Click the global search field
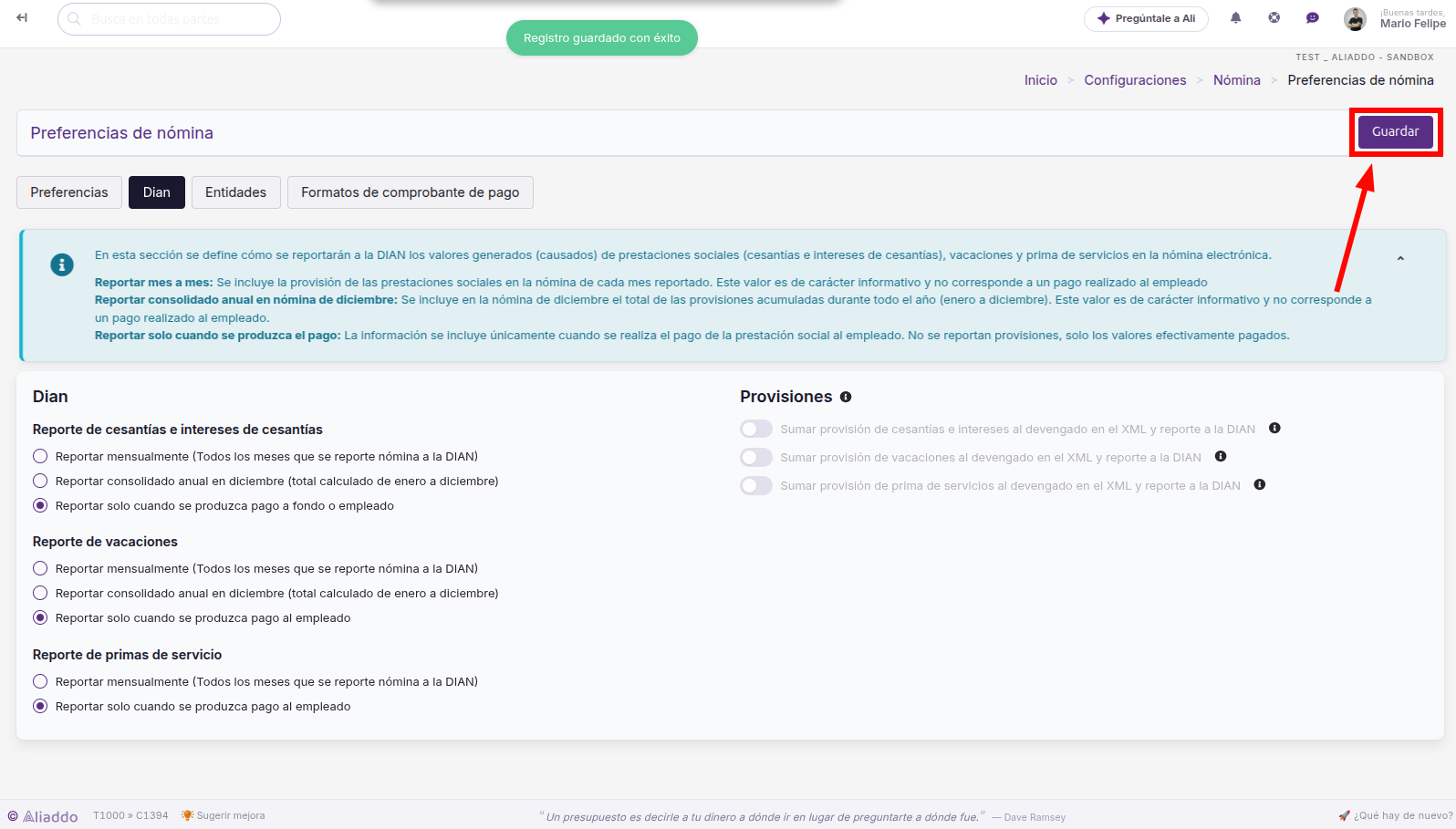The width and height of the screenshot is (1456, 829). [169, 19]
